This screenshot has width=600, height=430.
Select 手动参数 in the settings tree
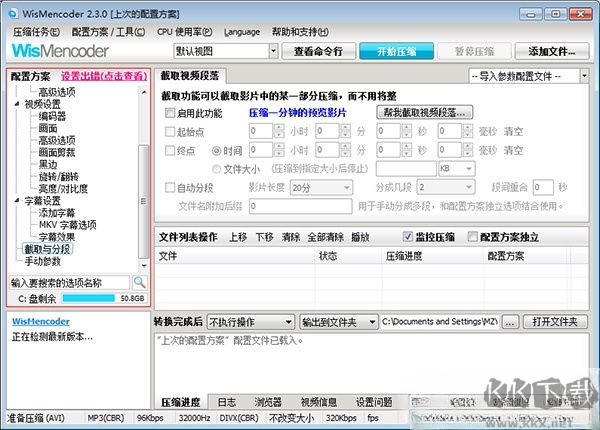[x=42, y=261]
